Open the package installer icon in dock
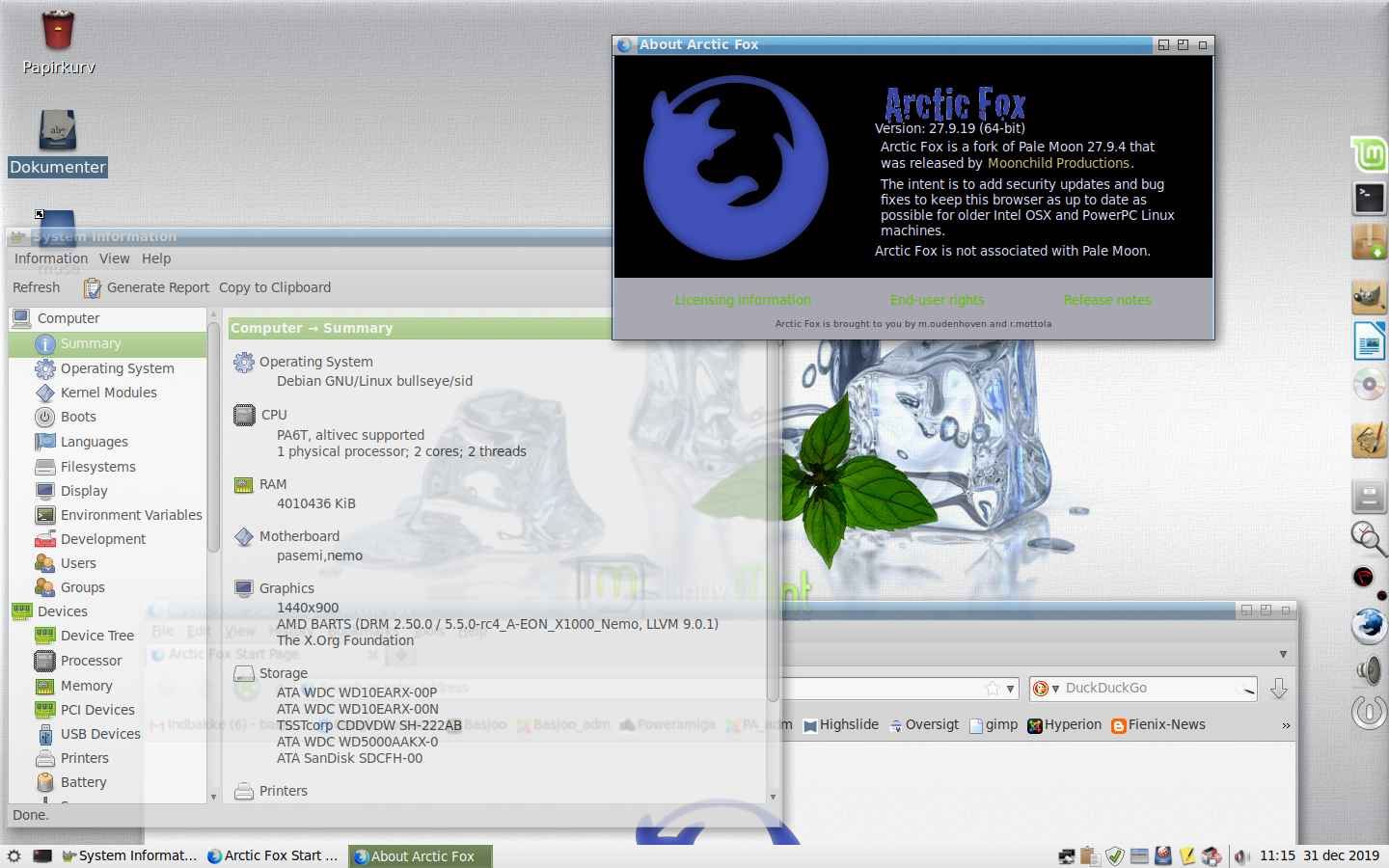Screen dimensions: 1389x868 (1369, 242)
